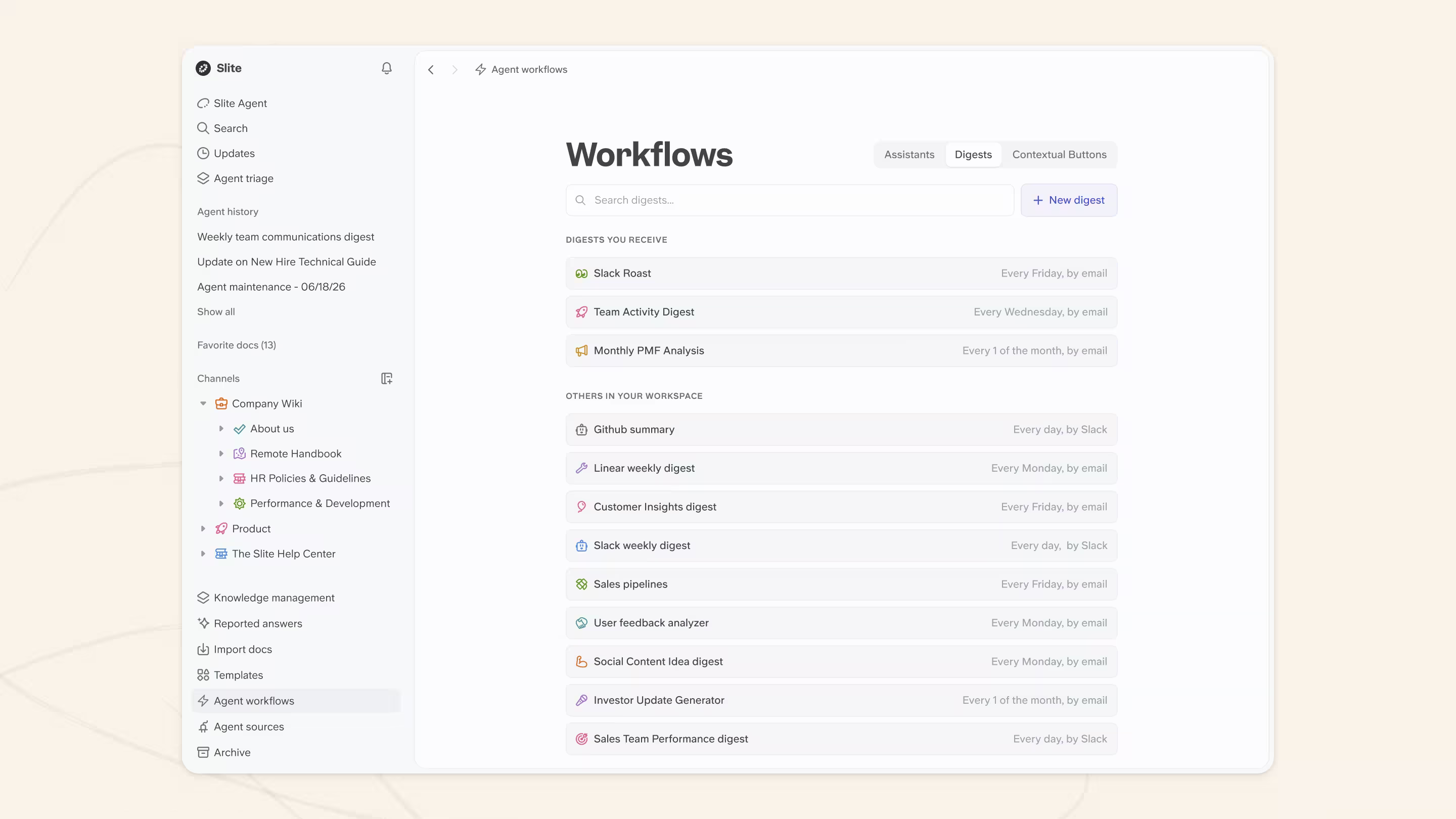Click the add channel icon beside Channels

click(387, 379)
